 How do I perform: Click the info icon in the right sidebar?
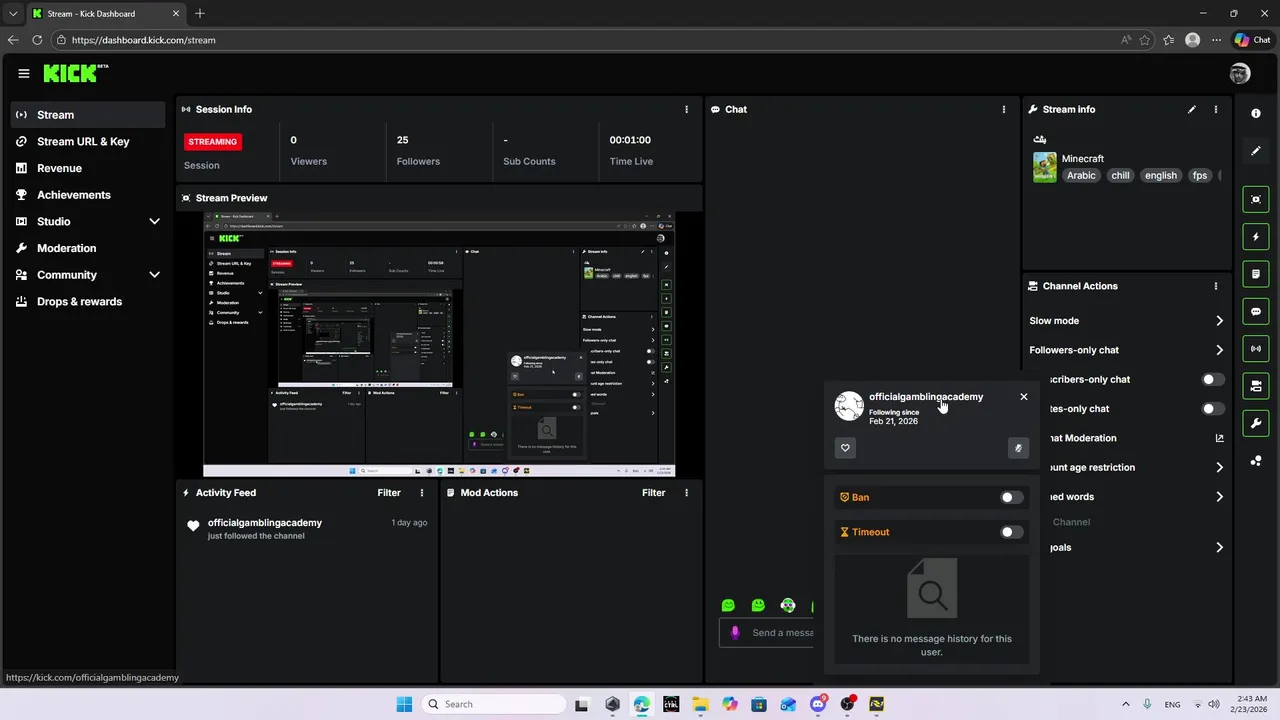[x=1256, y=113]
